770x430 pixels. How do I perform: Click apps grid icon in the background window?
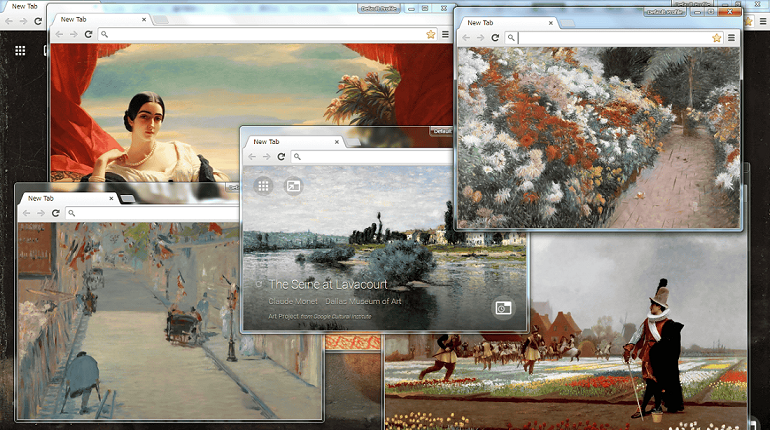tap(19, 50)
